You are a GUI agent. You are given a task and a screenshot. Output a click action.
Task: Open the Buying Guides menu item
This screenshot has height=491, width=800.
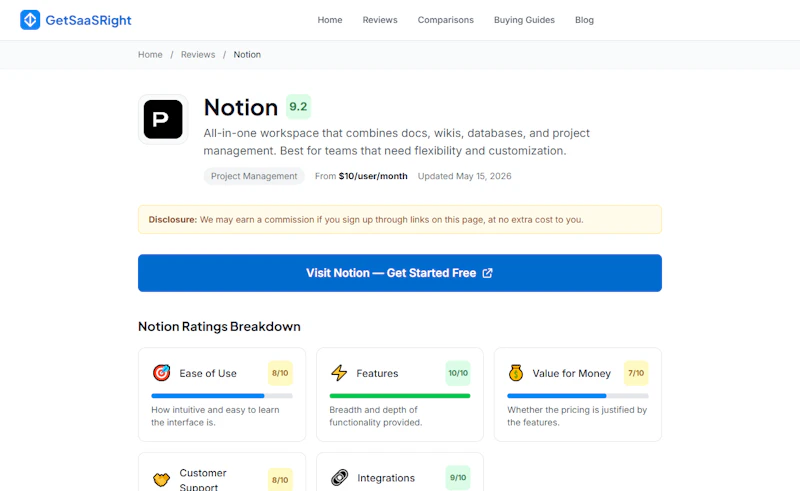[524, 20]
